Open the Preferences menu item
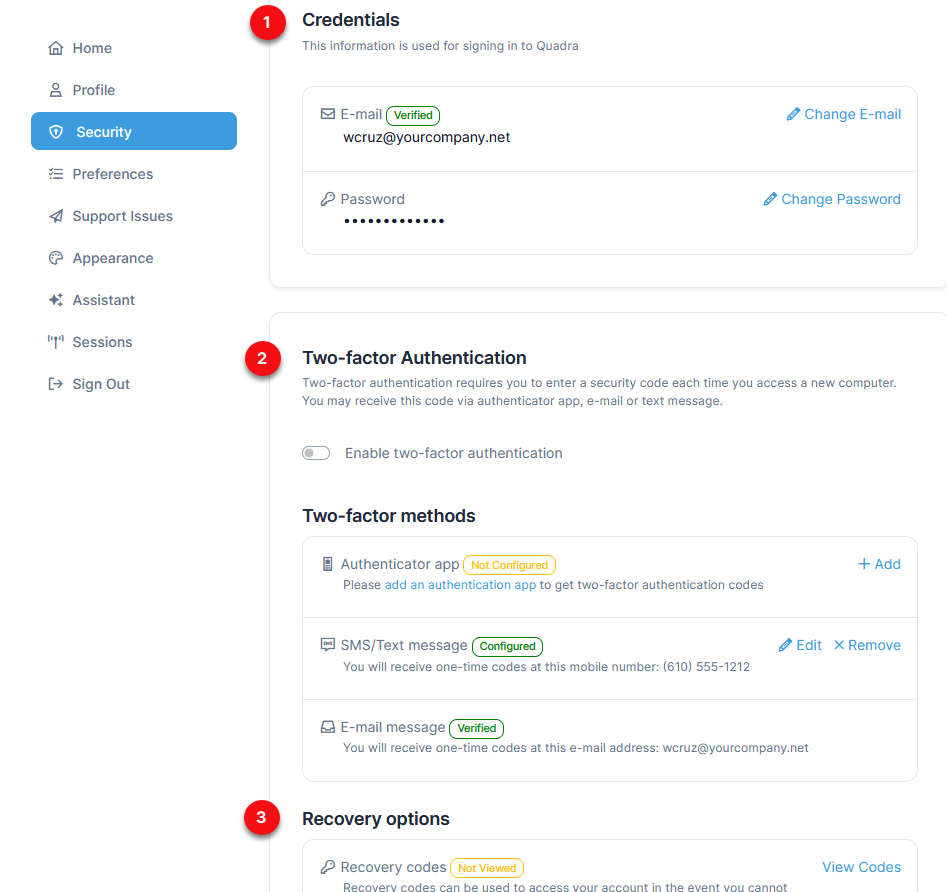 [x=112, y=174]
